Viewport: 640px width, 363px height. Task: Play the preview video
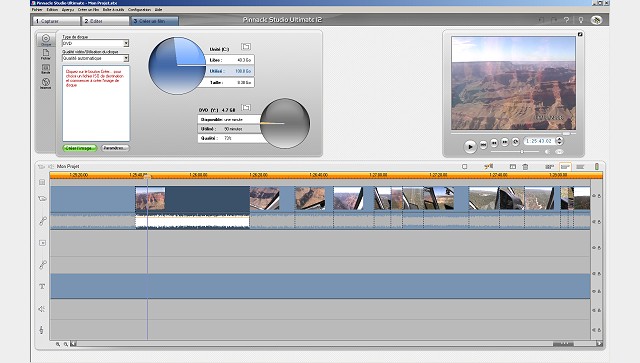470,146
